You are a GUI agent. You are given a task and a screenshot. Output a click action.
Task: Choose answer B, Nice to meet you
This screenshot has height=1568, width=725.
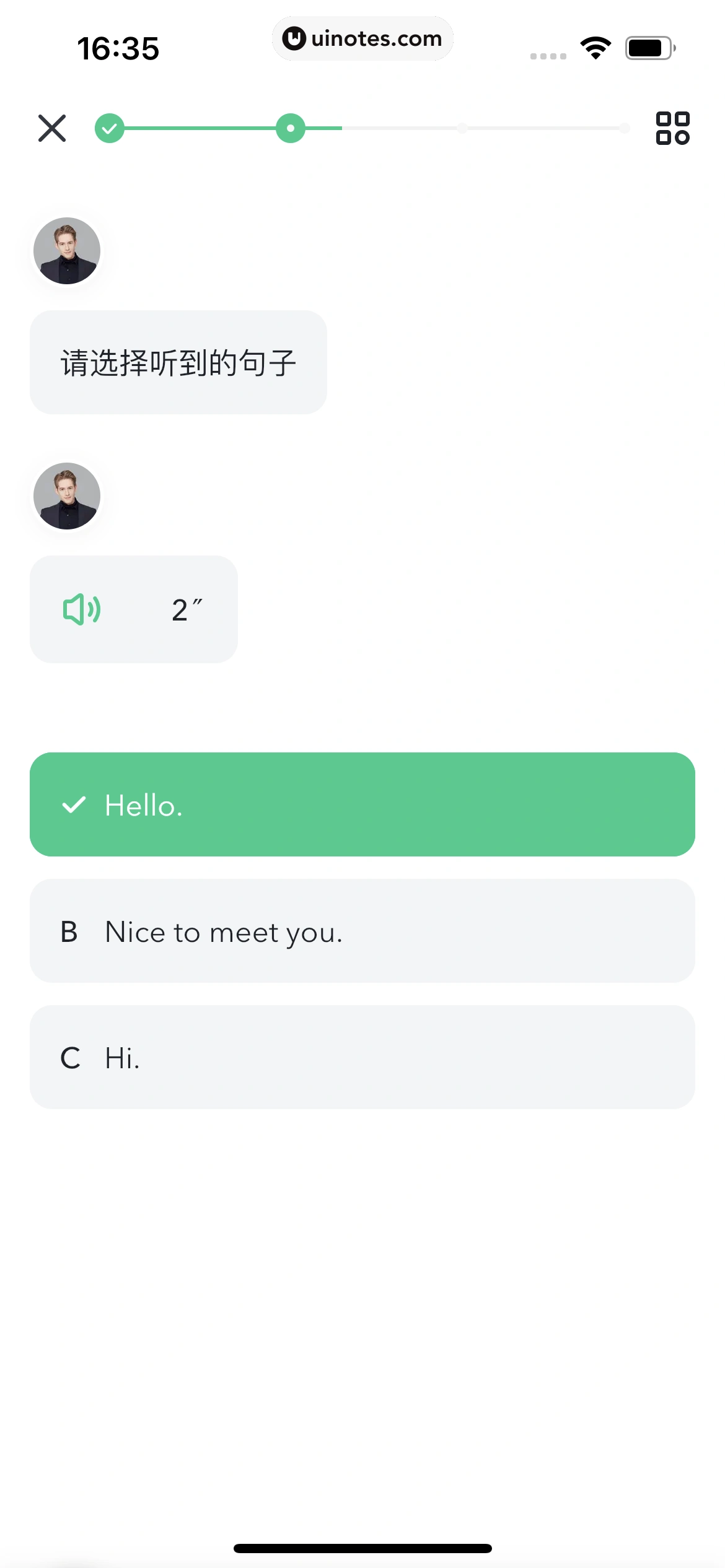(362, 931)
